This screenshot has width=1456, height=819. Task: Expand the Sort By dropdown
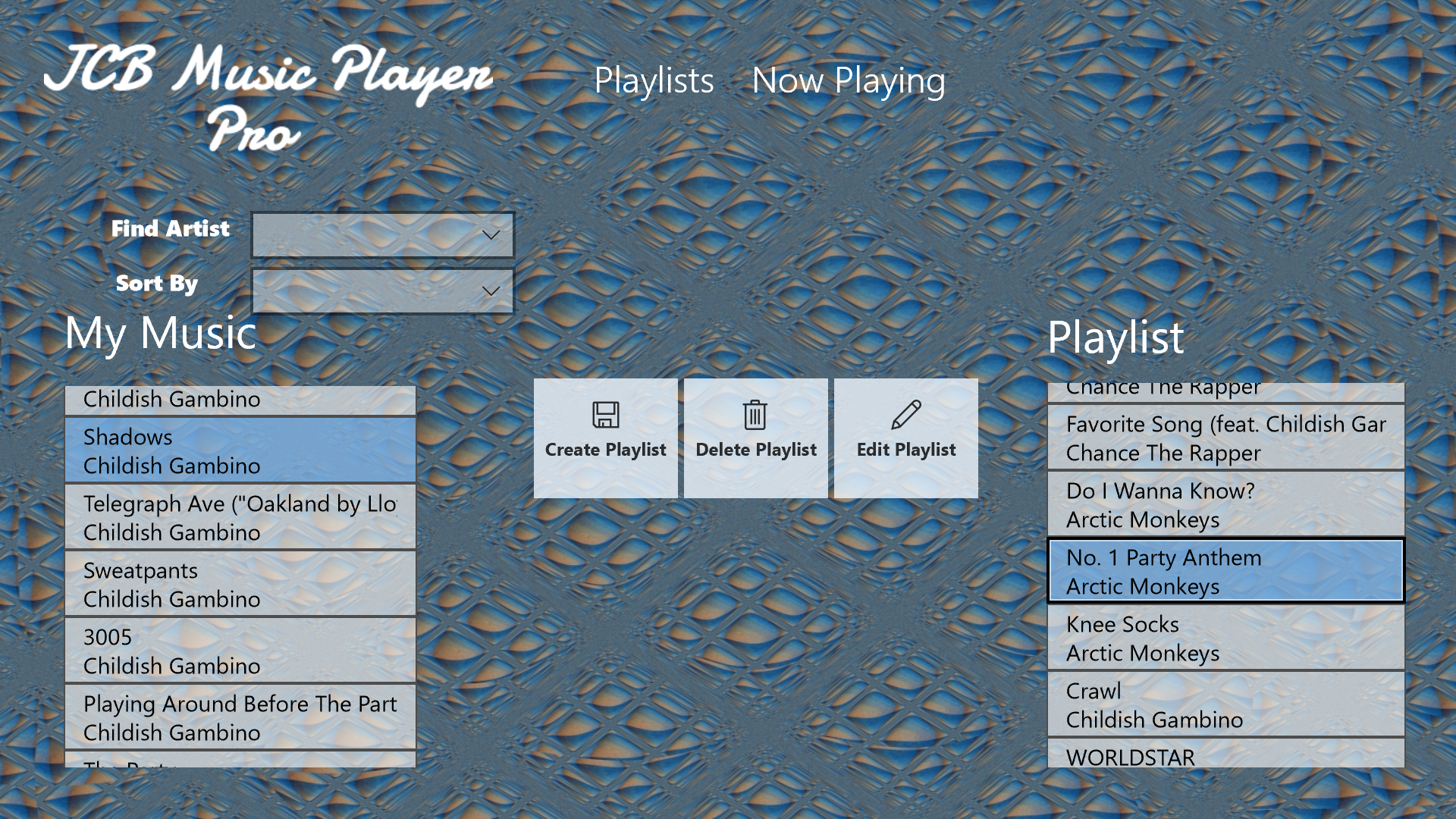point(383,291)
